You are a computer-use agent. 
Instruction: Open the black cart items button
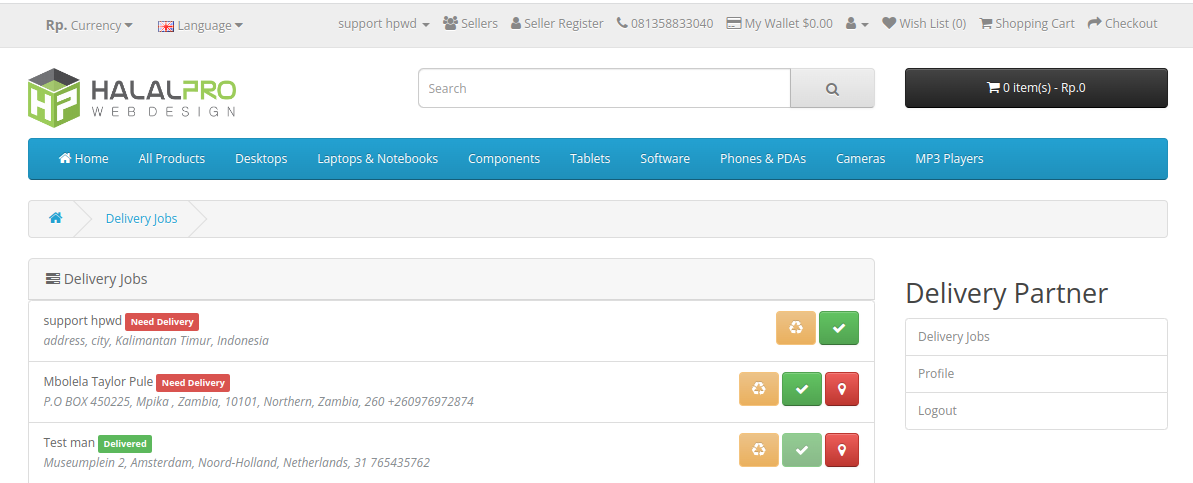(x=1035, y=88)
